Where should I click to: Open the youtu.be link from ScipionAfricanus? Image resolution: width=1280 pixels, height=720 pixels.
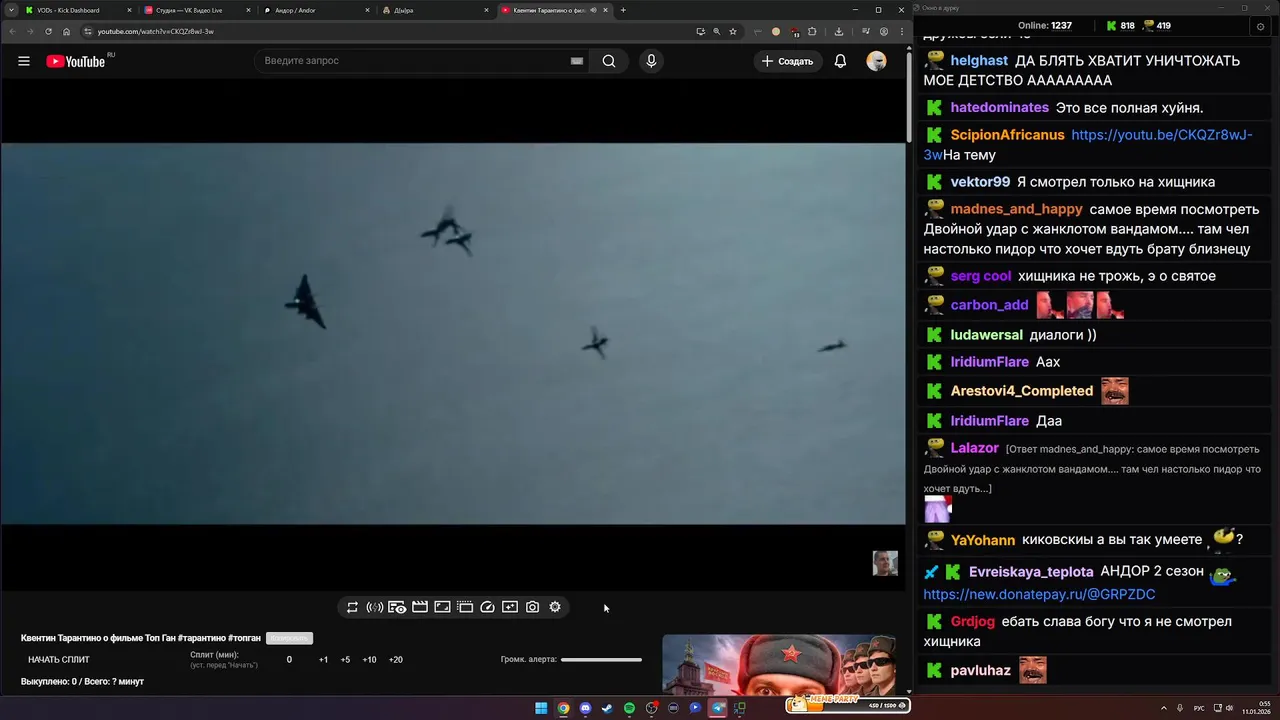(x=1088, y=145)
